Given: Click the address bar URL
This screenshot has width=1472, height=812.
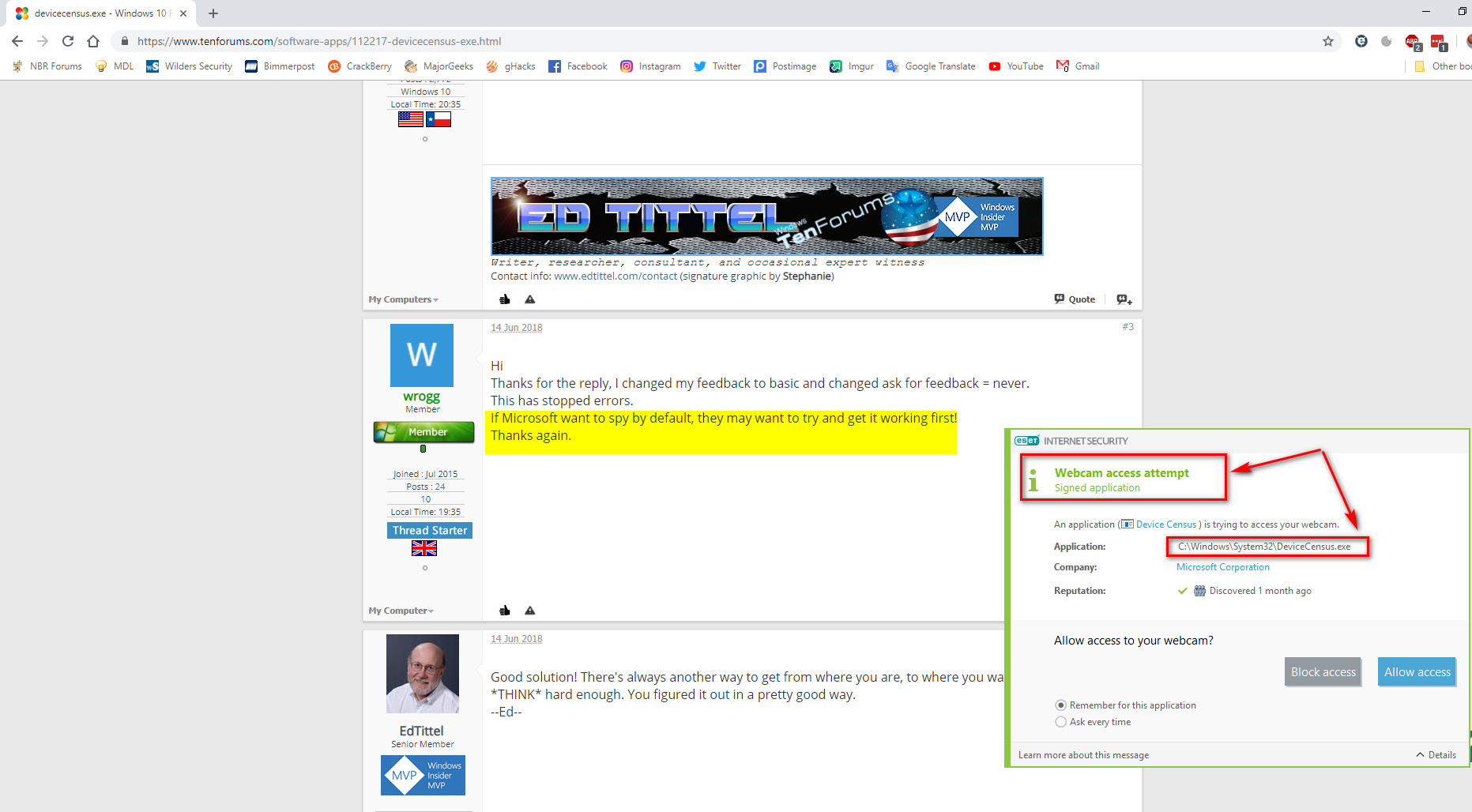Looking at the screenshot, I should click(319, 41).
